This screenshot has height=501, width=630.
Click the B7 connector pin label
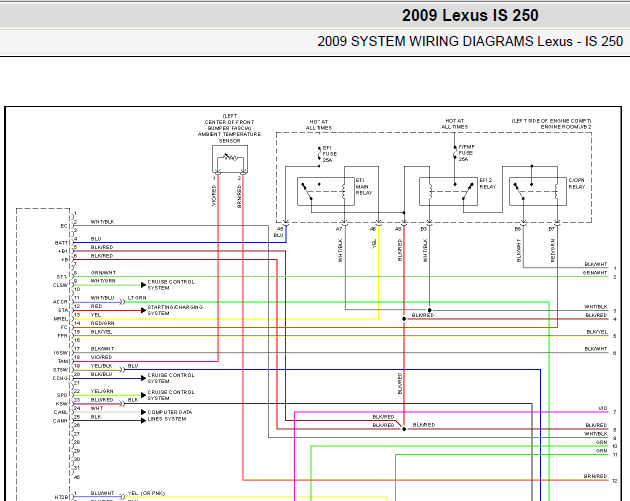tap(552, 229)
